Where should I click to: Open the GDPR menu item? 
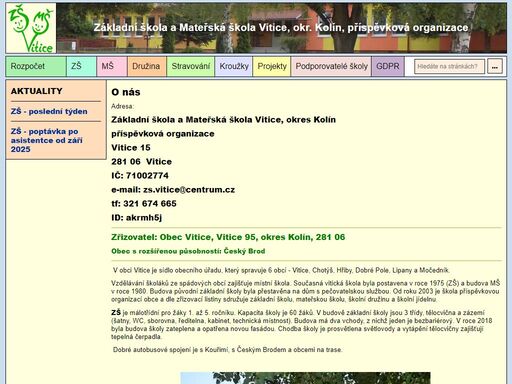(x=388, y=66)
